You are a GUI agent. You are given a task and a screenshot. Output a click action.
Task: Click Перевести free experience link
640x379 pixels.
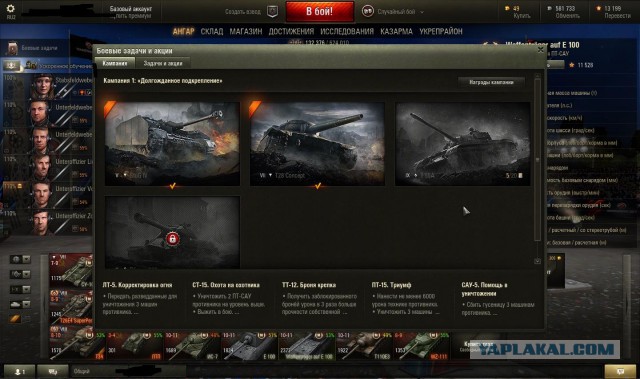[x=618, y=16]
